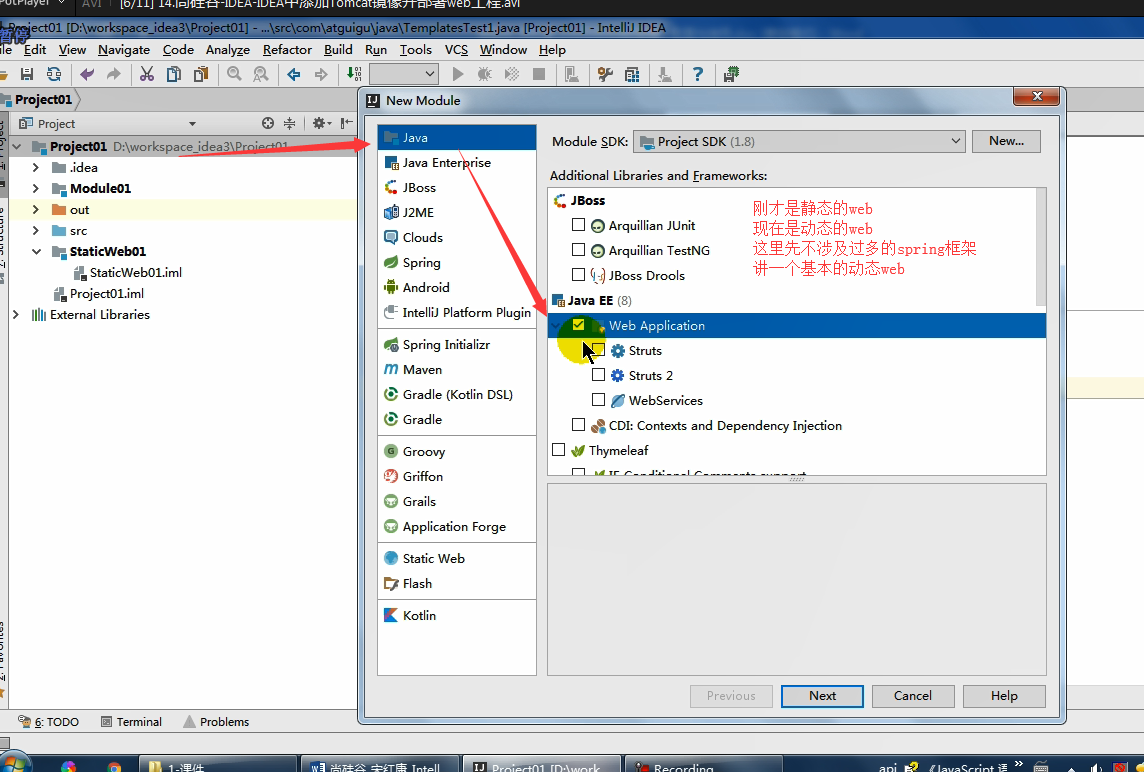This screenshot has width=1144, height=772.
Task: Select Android module type
Action: [457, 287]
